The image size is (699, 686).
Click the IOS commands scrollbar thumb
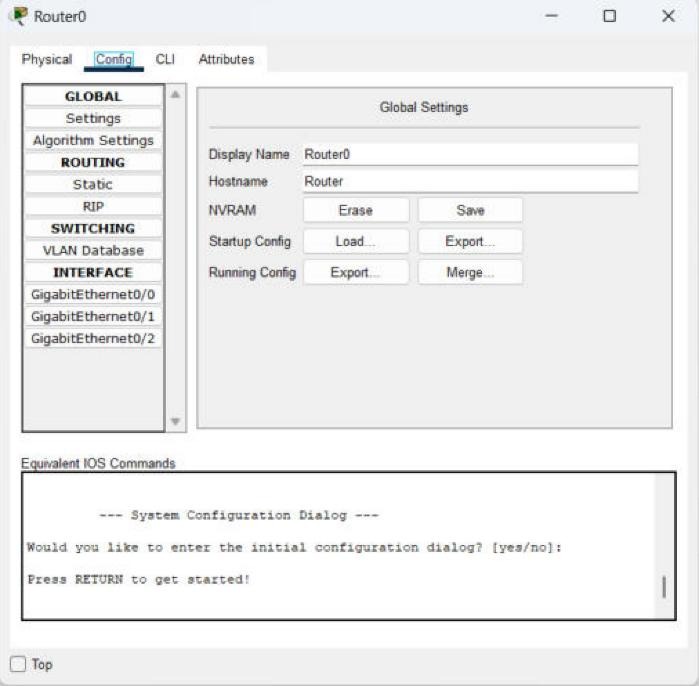coord(664,587)
